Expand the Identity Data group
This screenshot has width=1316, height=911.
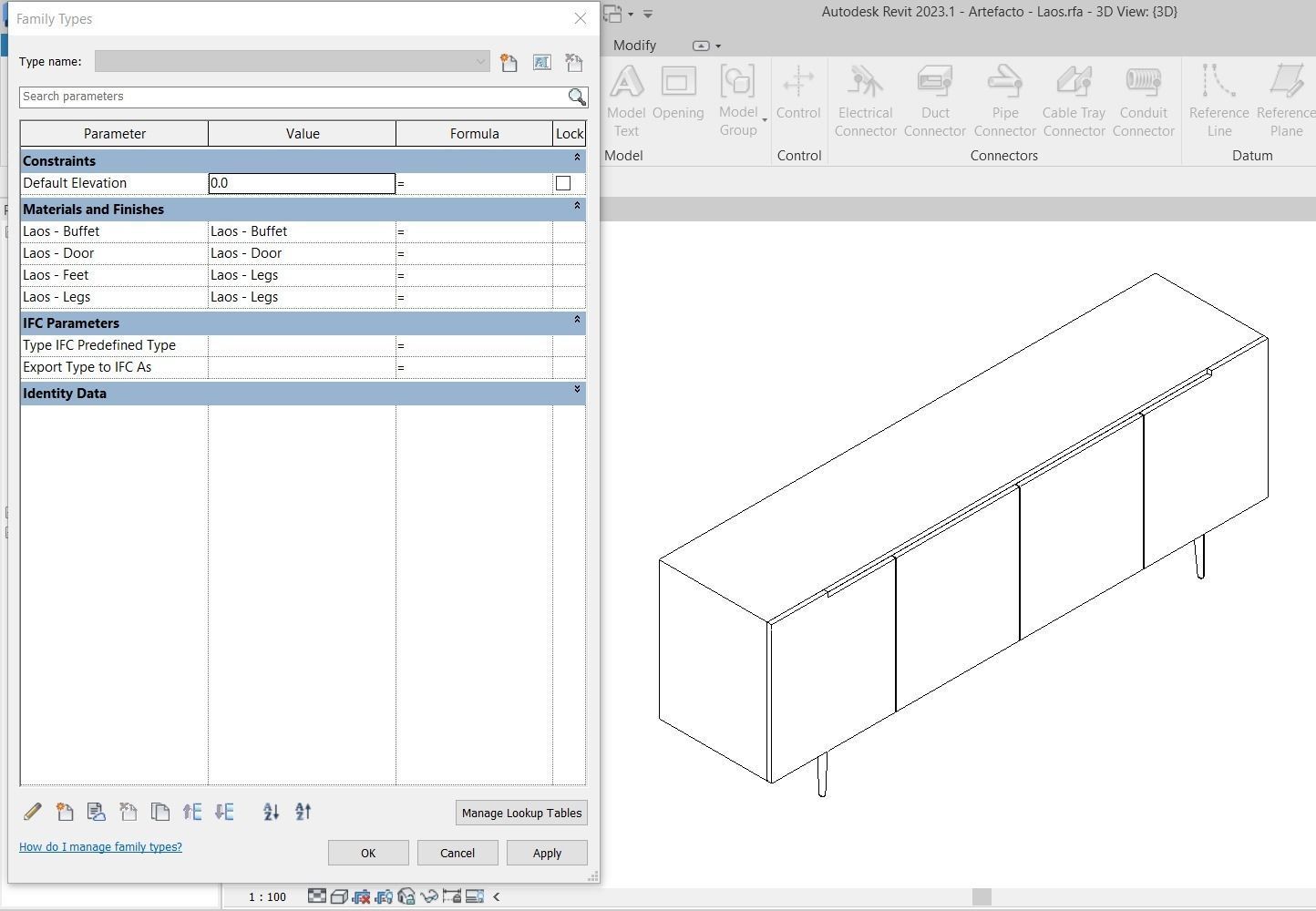[x=577, y=390]
